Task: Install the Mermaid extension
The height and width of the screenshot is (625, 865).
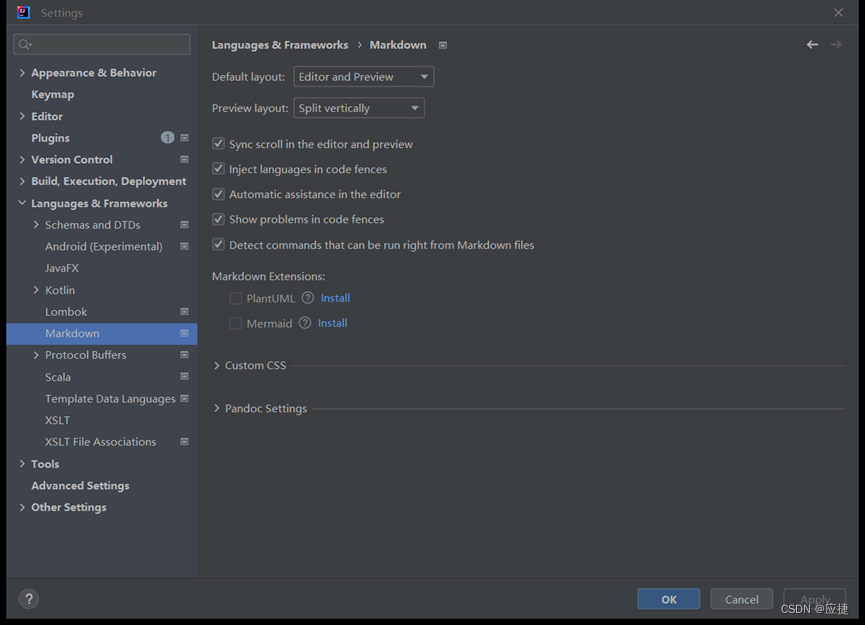Action: click(x=333, y=323)
